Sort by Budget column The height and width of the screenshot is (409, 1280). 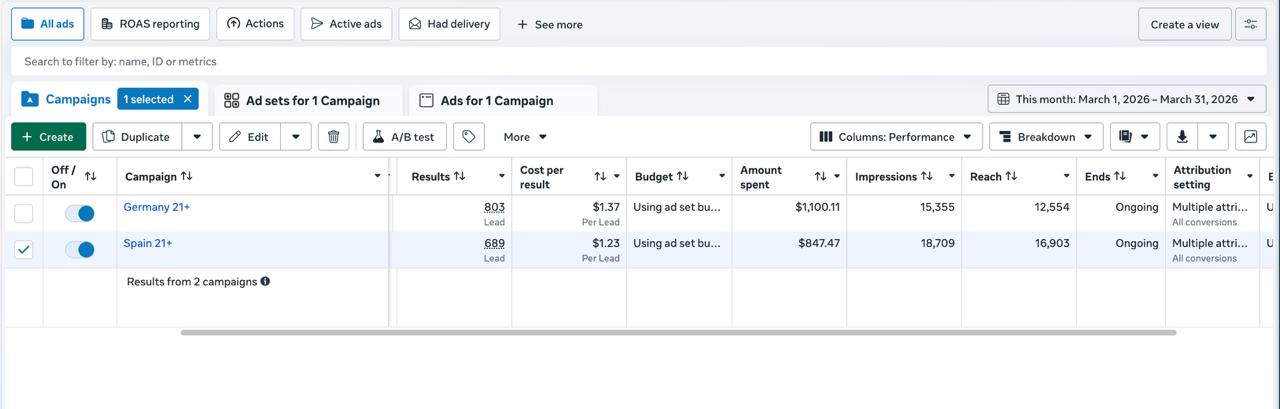tap(682, 177)
